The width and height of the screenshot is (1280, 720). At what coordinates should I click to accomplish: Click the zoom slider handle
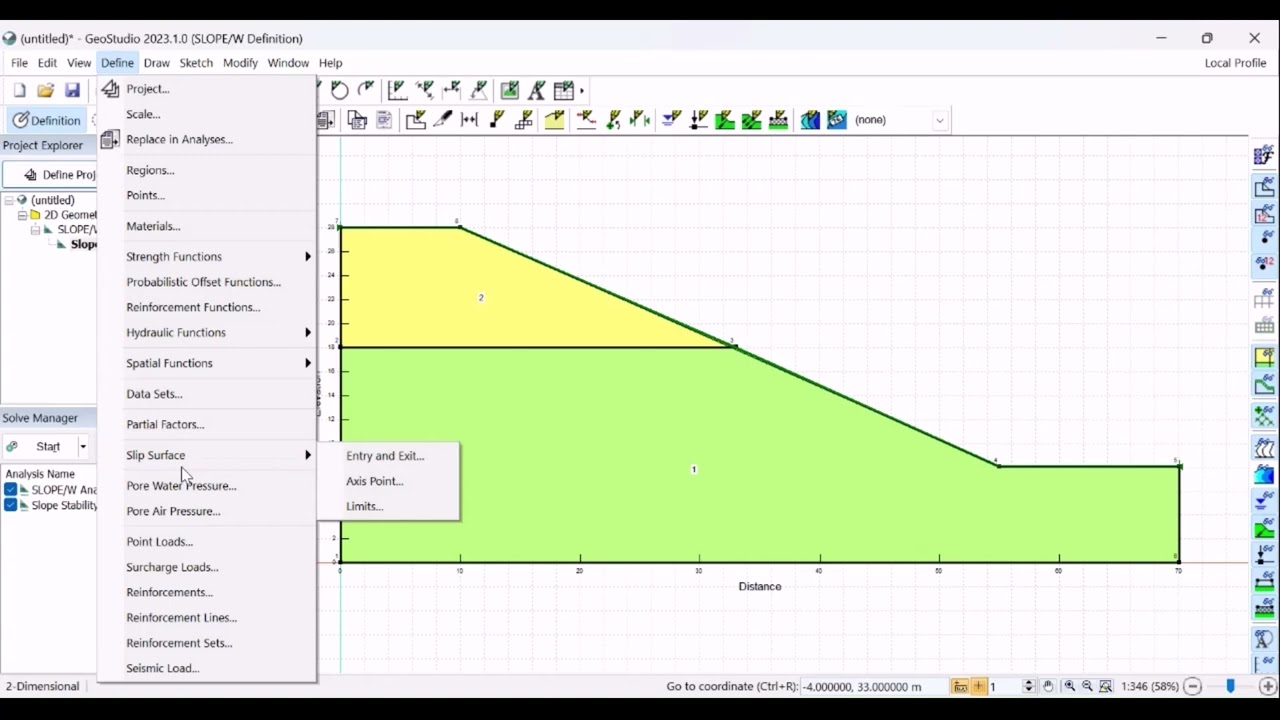(x=1230, y=686)
